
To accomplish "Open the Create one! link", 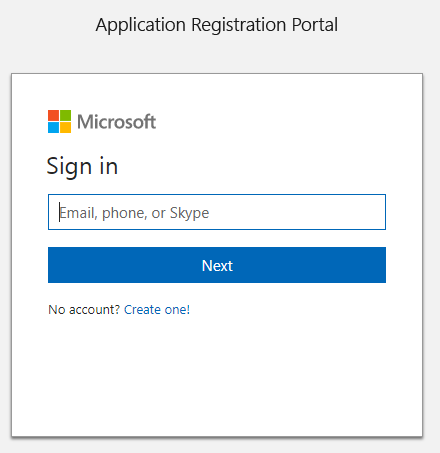I will (x=157, y=310).
